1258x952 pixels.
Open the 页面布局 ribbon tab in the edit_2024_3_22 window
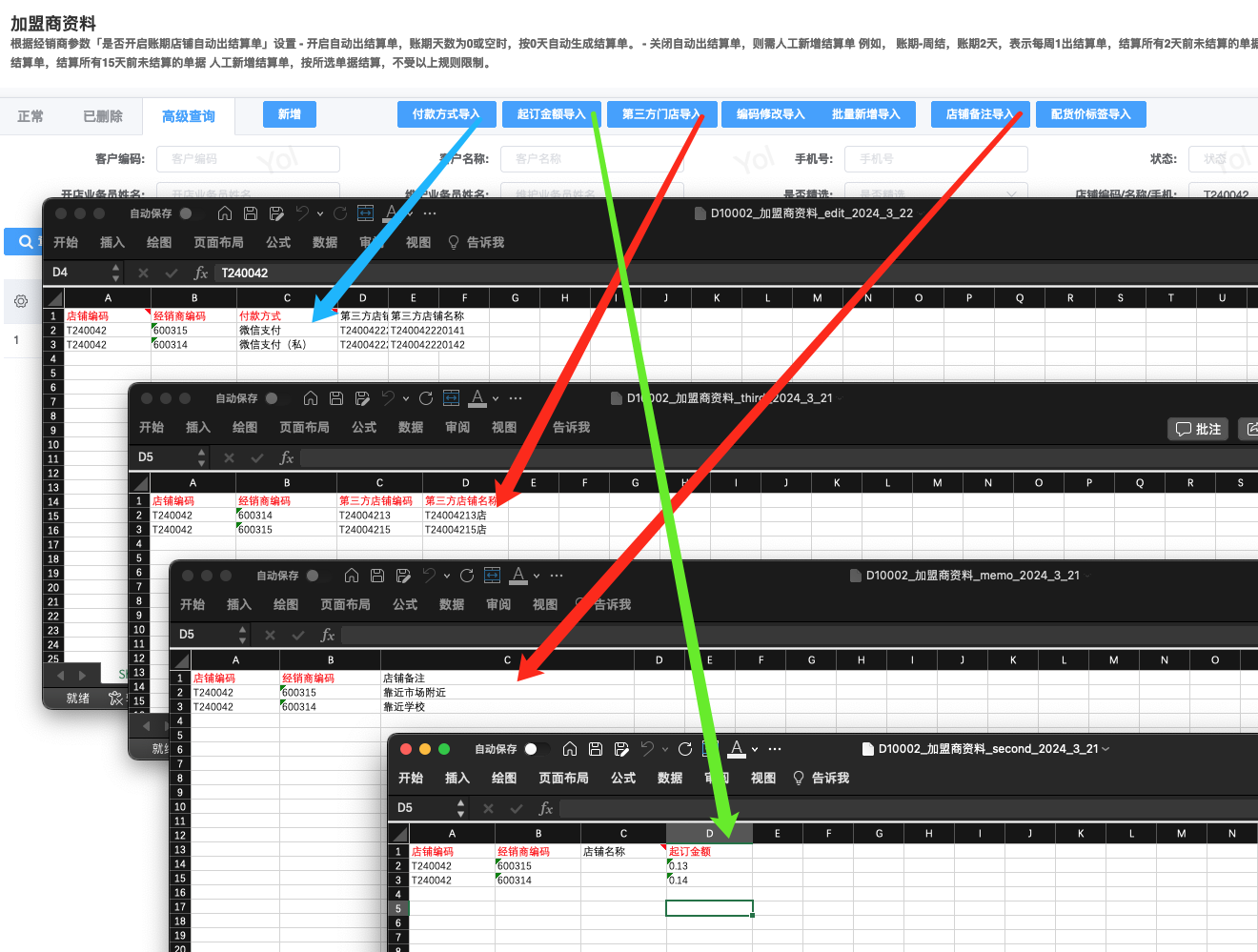[218, 243]
